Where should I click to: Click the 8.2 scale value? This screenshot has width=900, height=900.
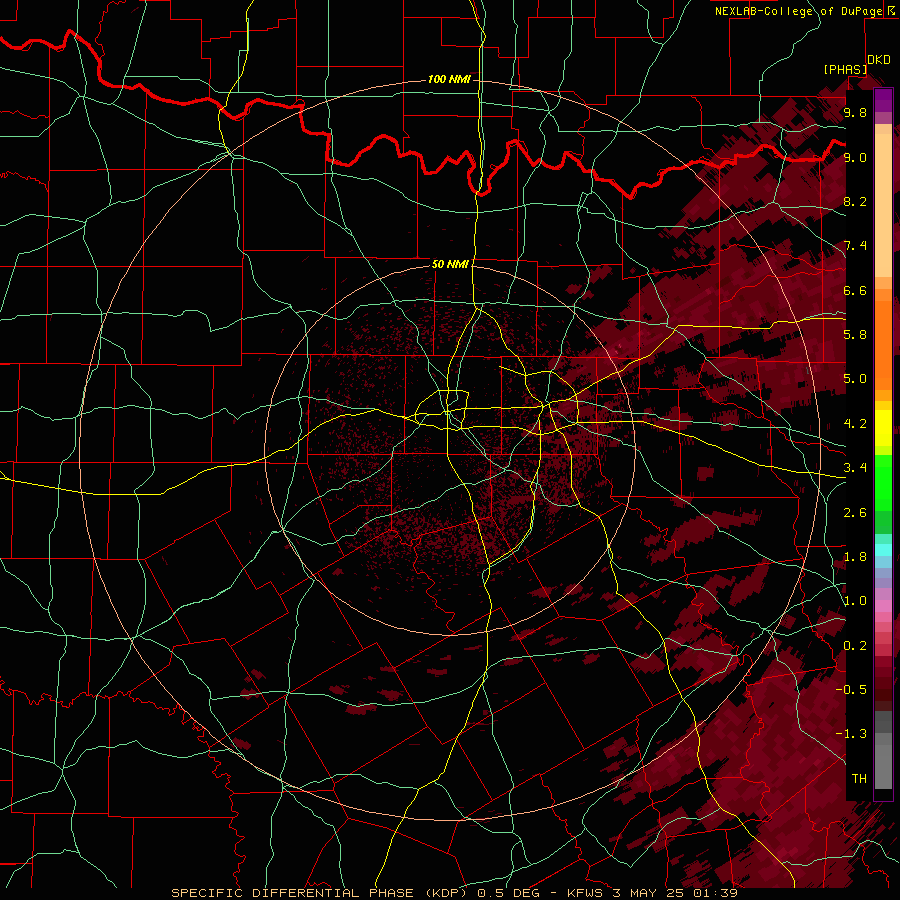pos(855,201)
